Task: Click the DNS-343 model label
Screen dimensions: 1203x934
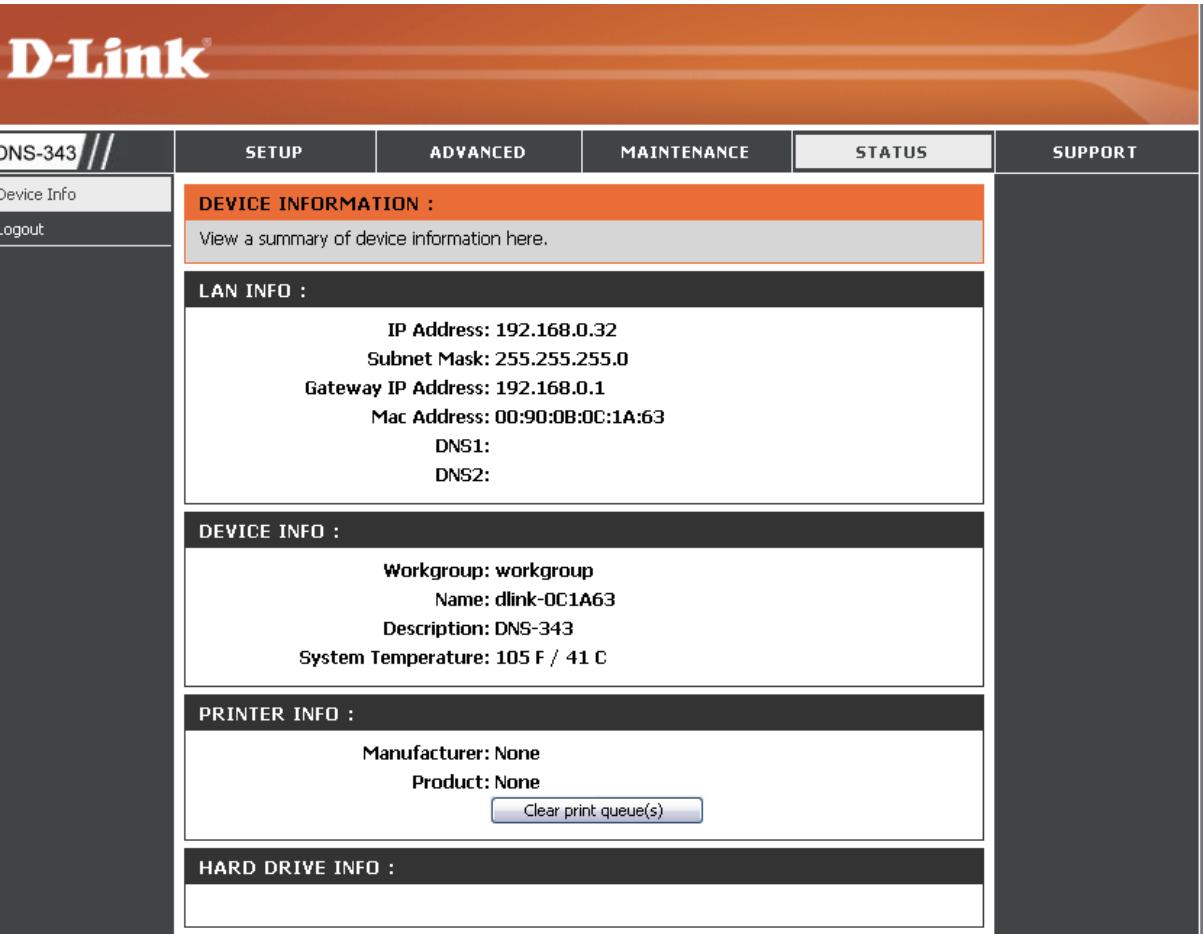Action: point(37,155)
